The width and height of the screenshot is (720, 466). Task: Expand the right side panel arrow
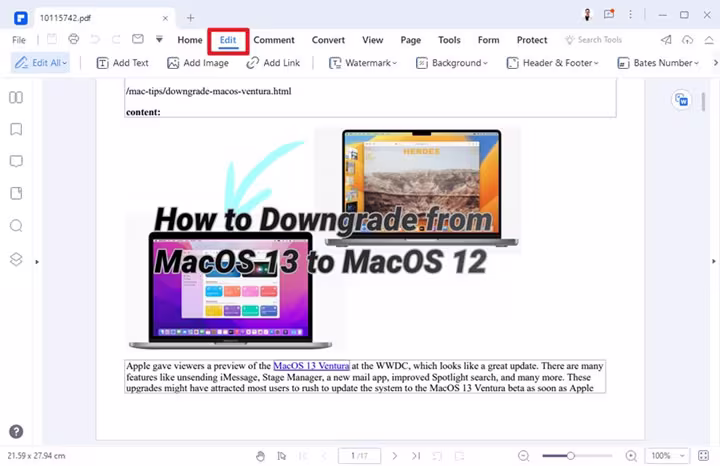coord(714,261)
